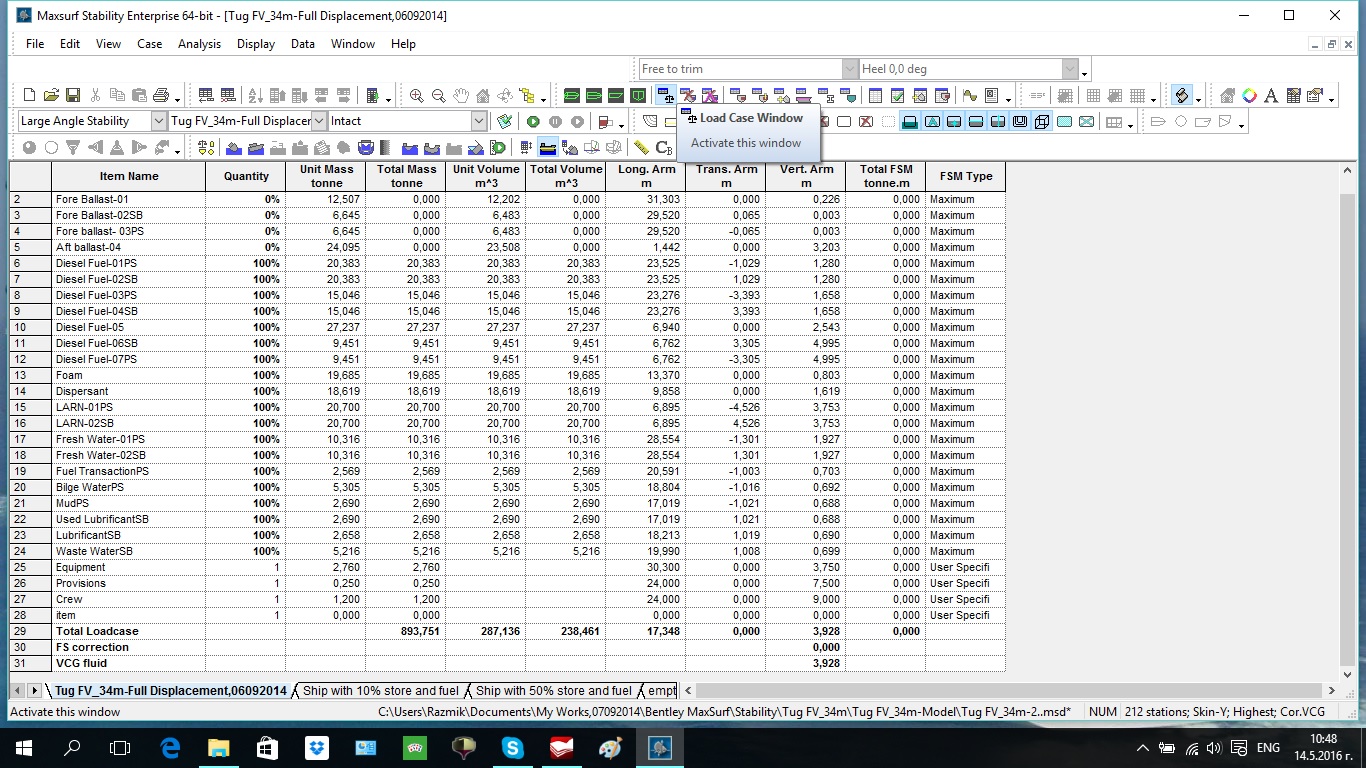Click the Item Name column header
The width and height of the screenshot is (1366, 768).
pyautogui.click(x=129, y=176)
